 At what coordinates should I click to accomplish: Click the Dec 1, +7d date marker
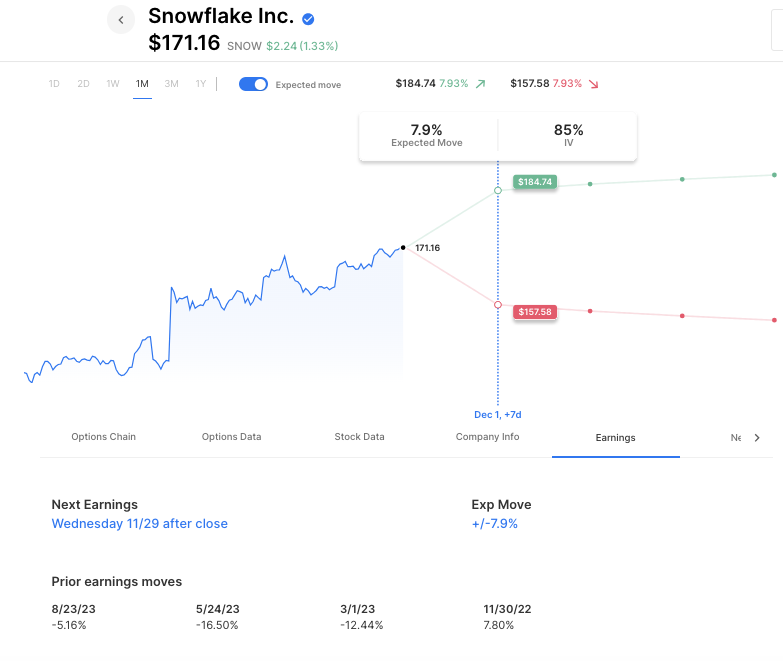pyautogui.click(x=498, y=414)
